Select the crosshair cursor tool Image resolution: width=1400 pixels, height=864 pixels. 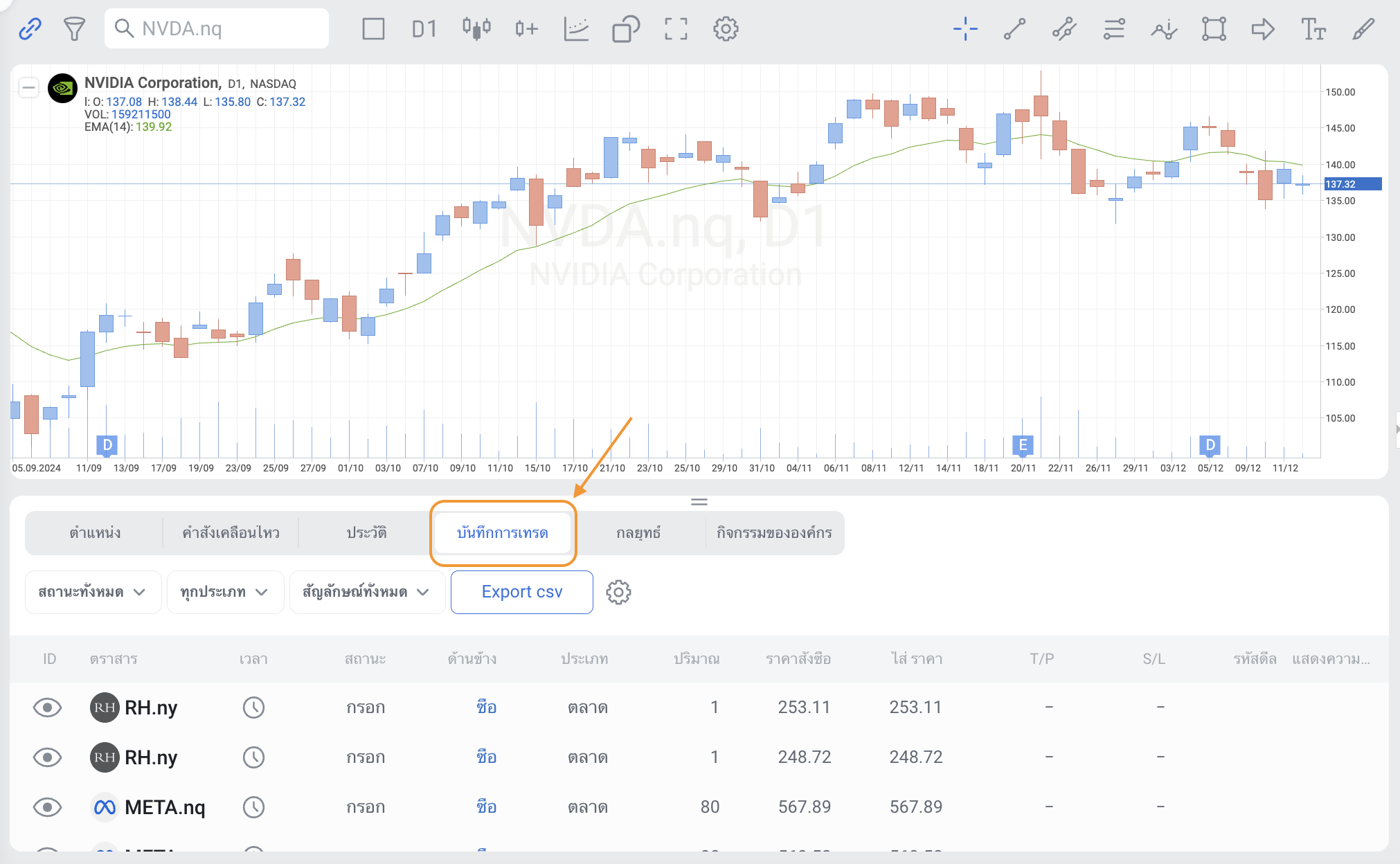coord(965,29)
